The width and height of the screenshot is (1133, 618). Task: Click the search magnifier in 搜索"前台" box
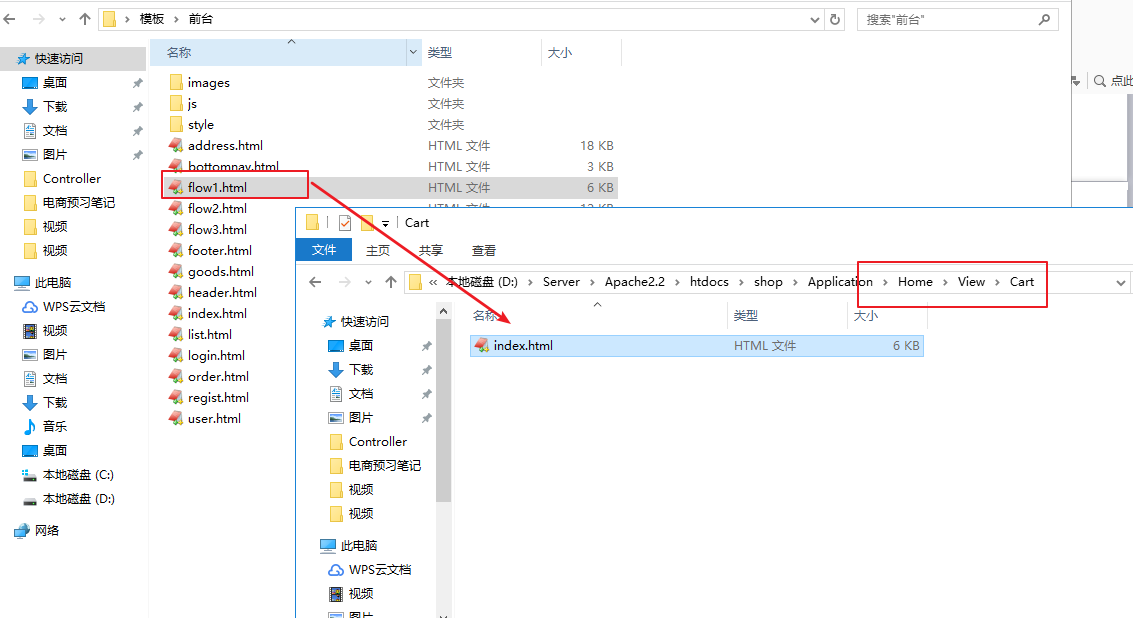click(x=1043, y=19)
